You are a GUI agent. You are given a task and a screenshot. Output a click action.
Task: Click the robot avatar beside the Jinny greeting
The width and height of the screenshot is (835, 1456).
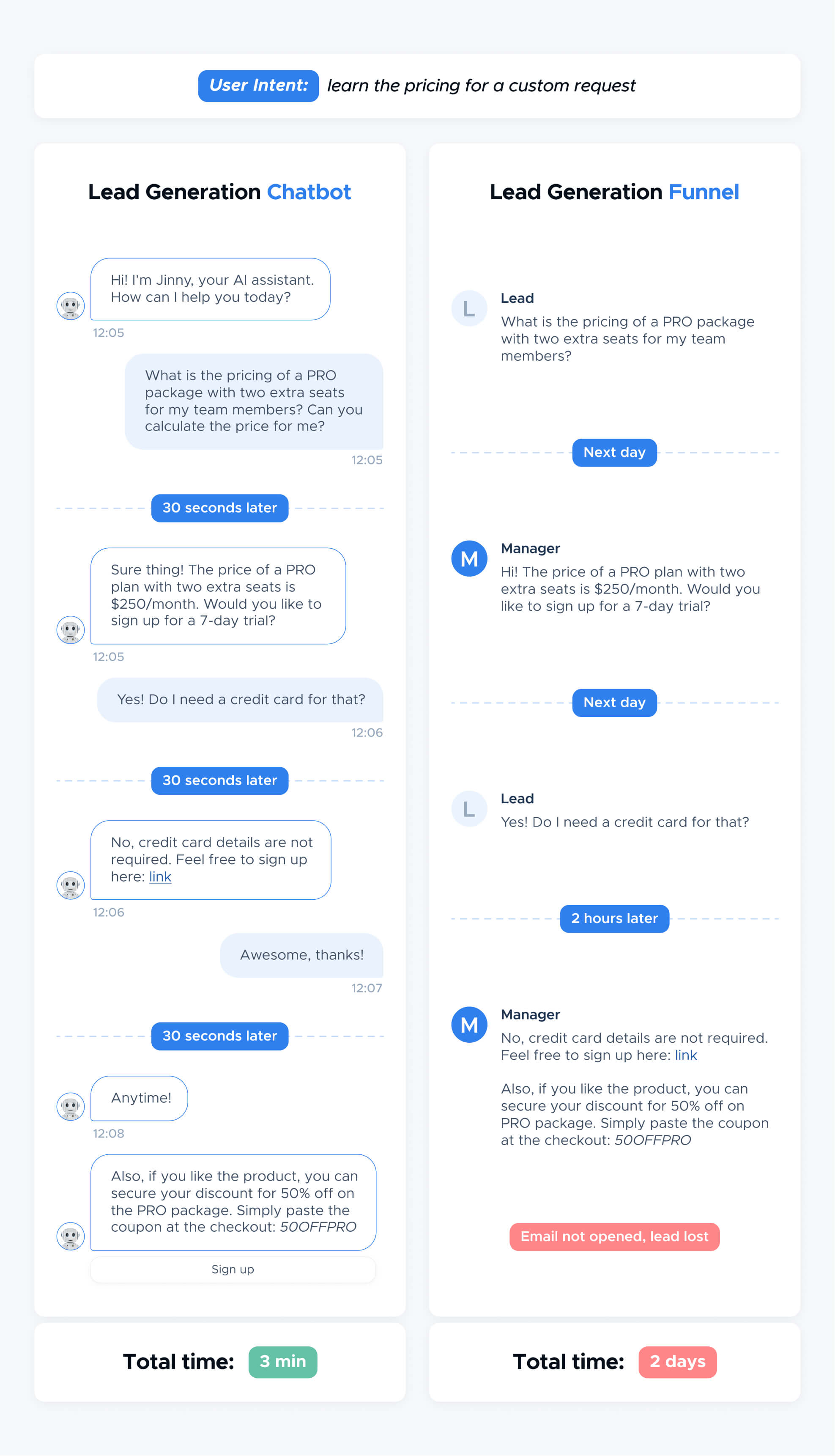tap(71, 306)
